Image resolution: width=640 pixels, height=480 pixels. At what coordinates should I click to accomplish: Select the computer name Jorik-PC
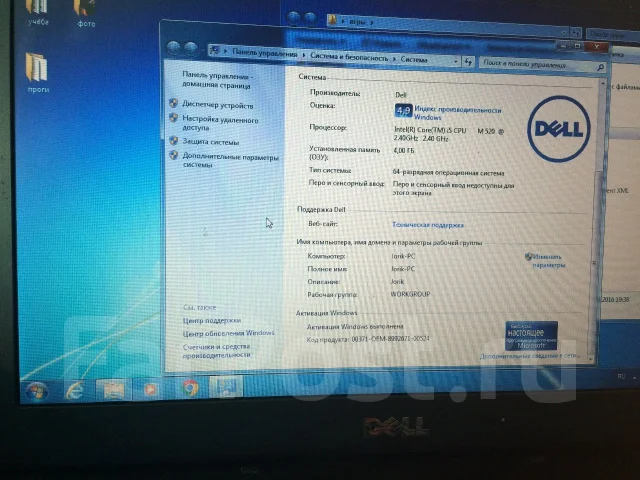click(x=403, y=256)
